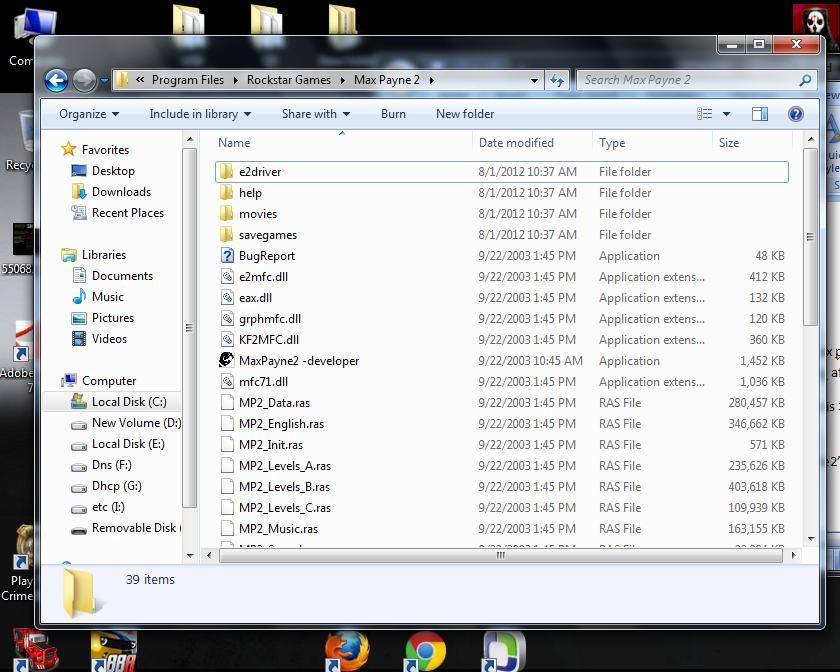
Task: Open the address bar history dropdown
Action: [534, 80]
